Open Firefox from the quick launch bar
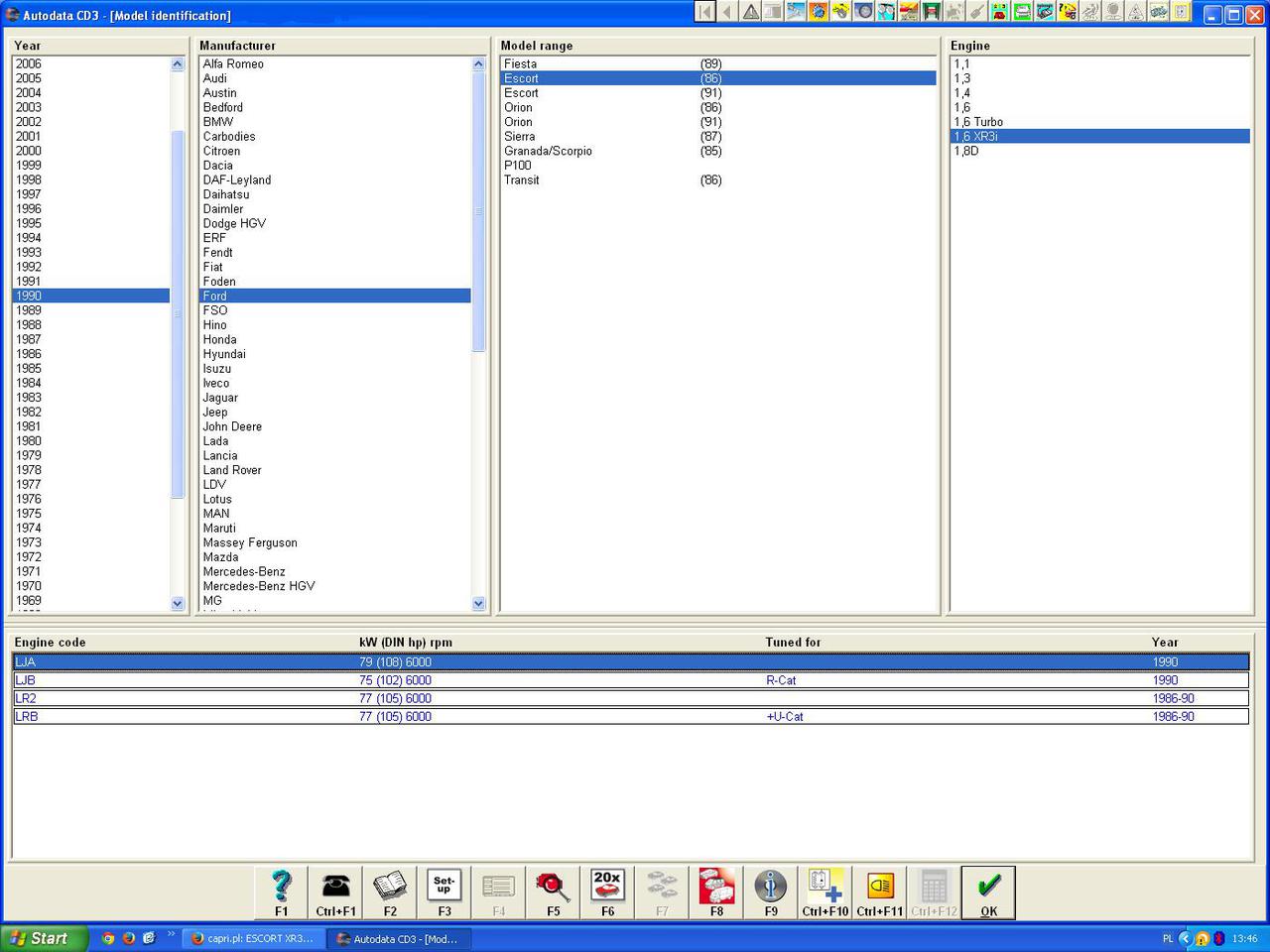This screenshot has height=952, width=1270. click(x=128, y=938)
